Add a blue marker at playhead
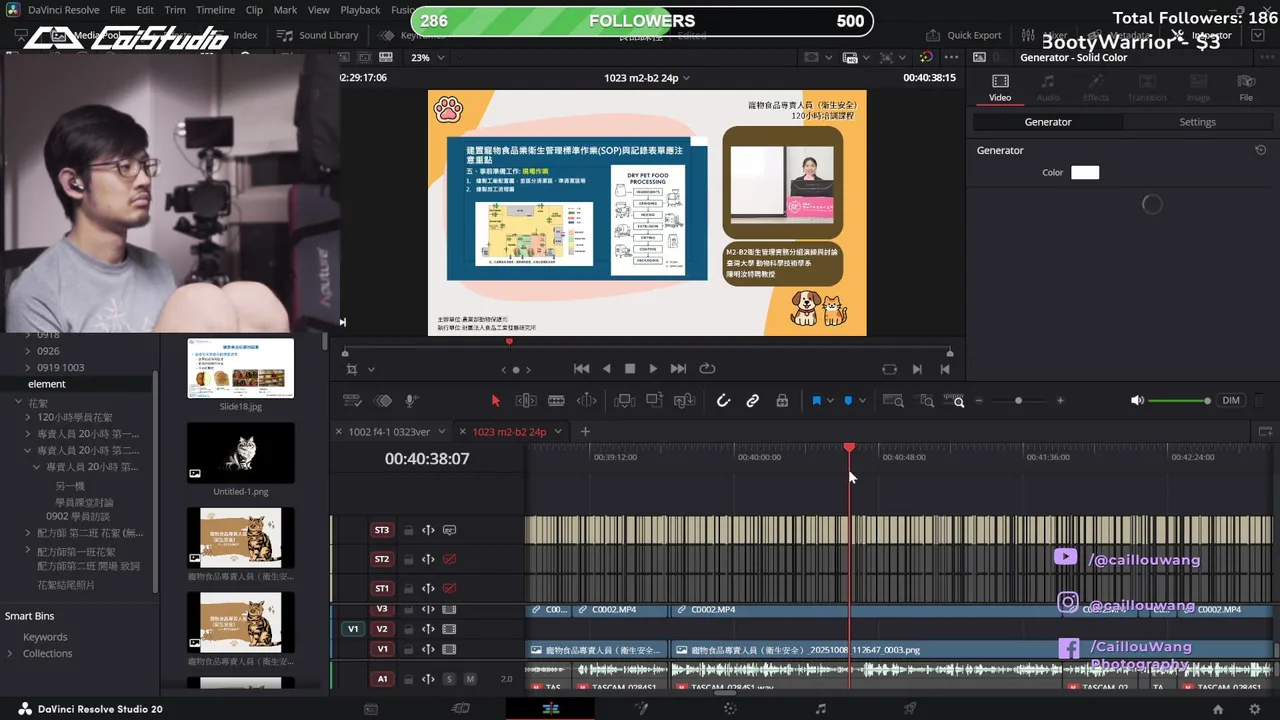Screen dimensions: 1280x720 pyautogui.click(x=848, y=401)
